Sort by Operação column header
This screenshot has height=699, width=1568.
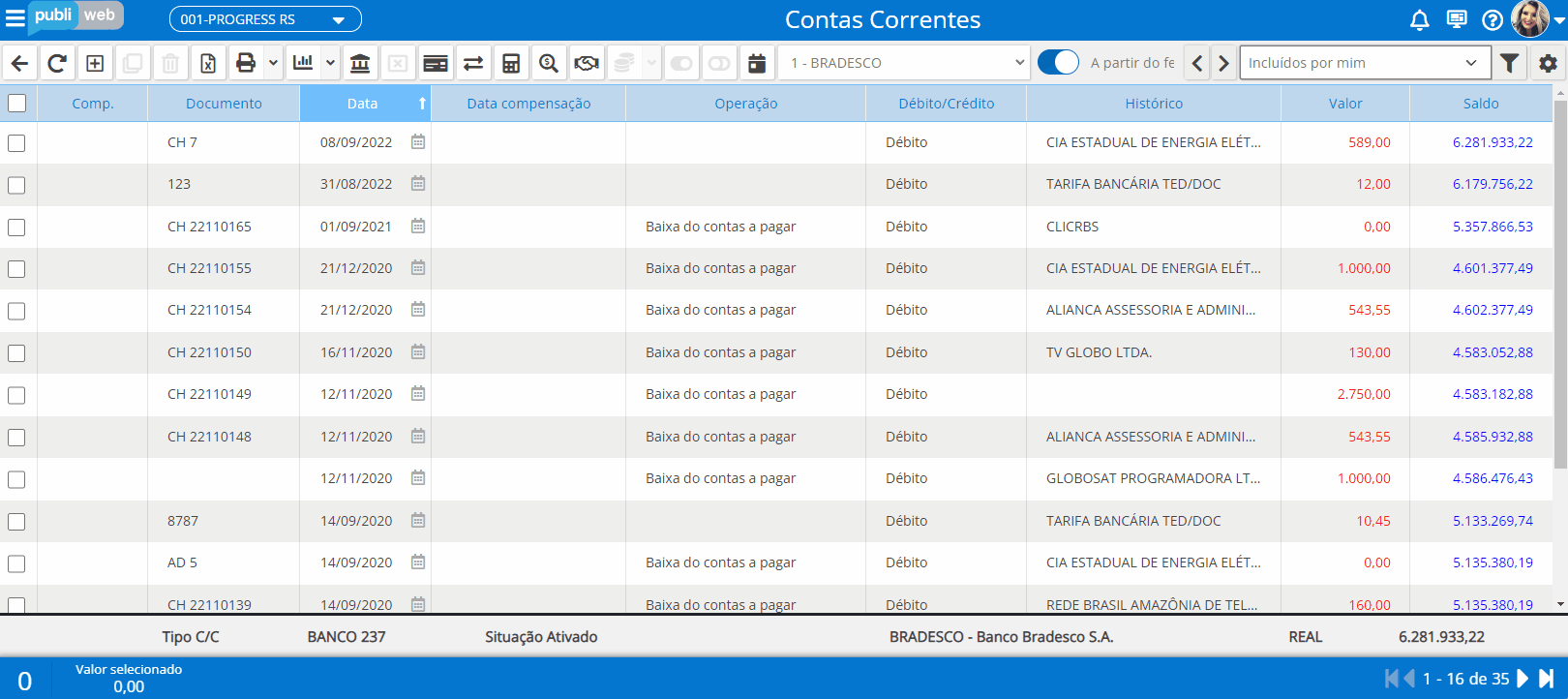tap(745, 104)
